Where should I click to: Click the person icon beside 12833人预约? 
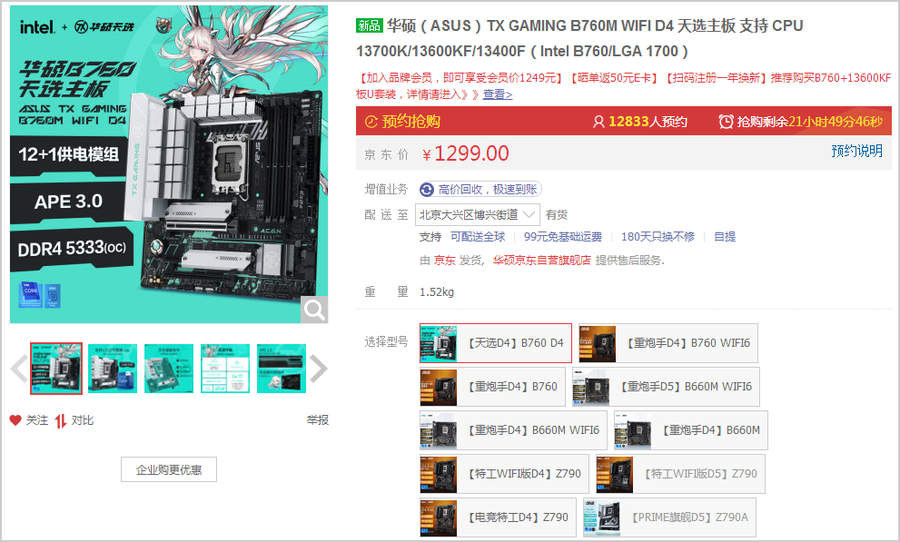coord(599,122)
